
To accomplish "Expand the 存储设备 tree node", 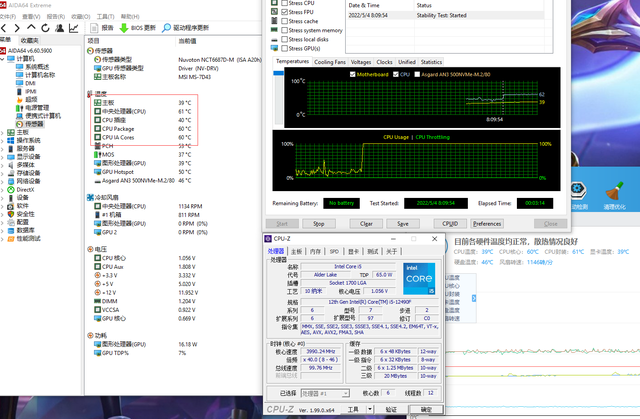I will pyautogui.click(x=3, y=173).
